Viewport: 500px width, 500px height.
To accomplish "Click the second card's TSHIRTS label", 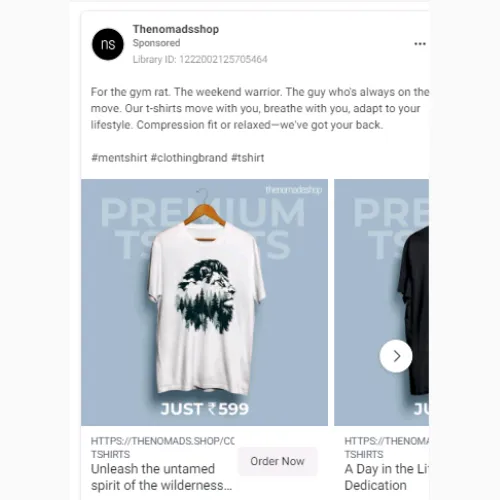I will click(364, 454).
